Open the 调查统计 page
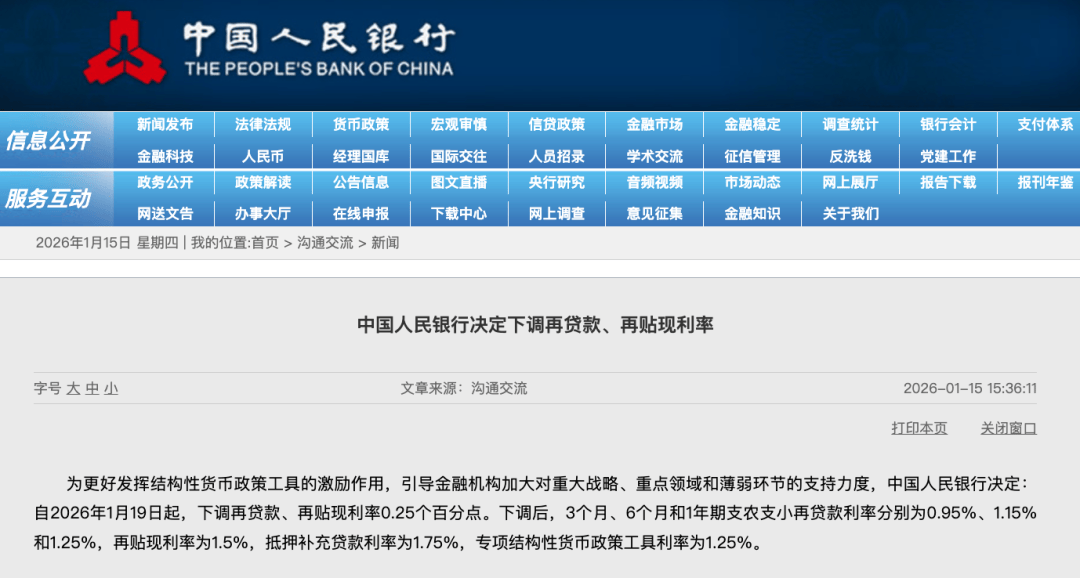 pos(851,125)
